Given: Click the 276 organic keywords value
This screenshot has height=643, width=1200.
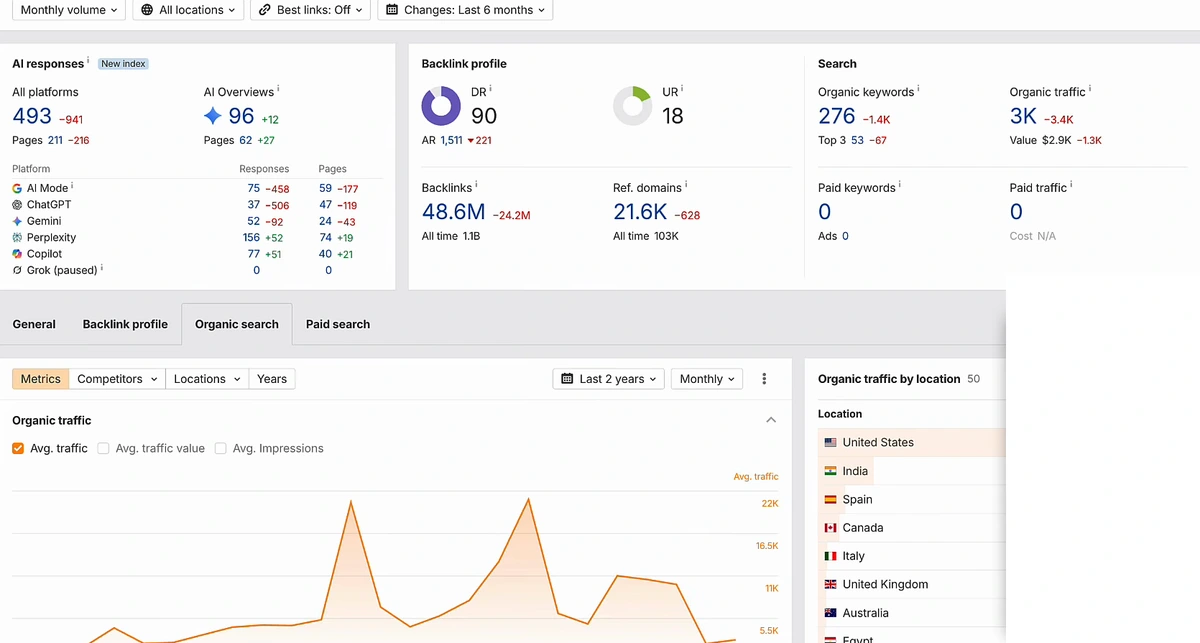Looking at the screenshot, I should pyautogui.click(x=837, y=116).
